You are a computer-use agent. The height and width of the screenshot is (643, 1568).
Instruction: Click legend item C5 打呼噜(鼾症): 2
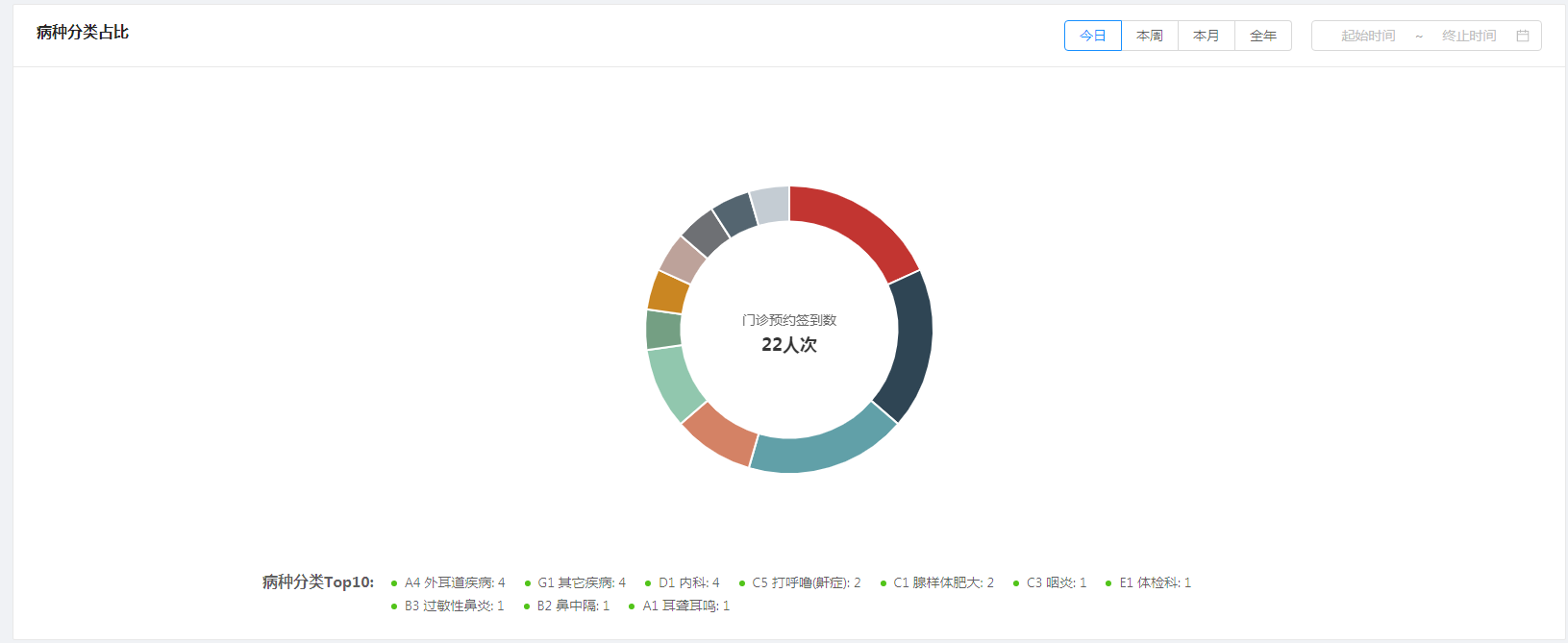(800, 582)
